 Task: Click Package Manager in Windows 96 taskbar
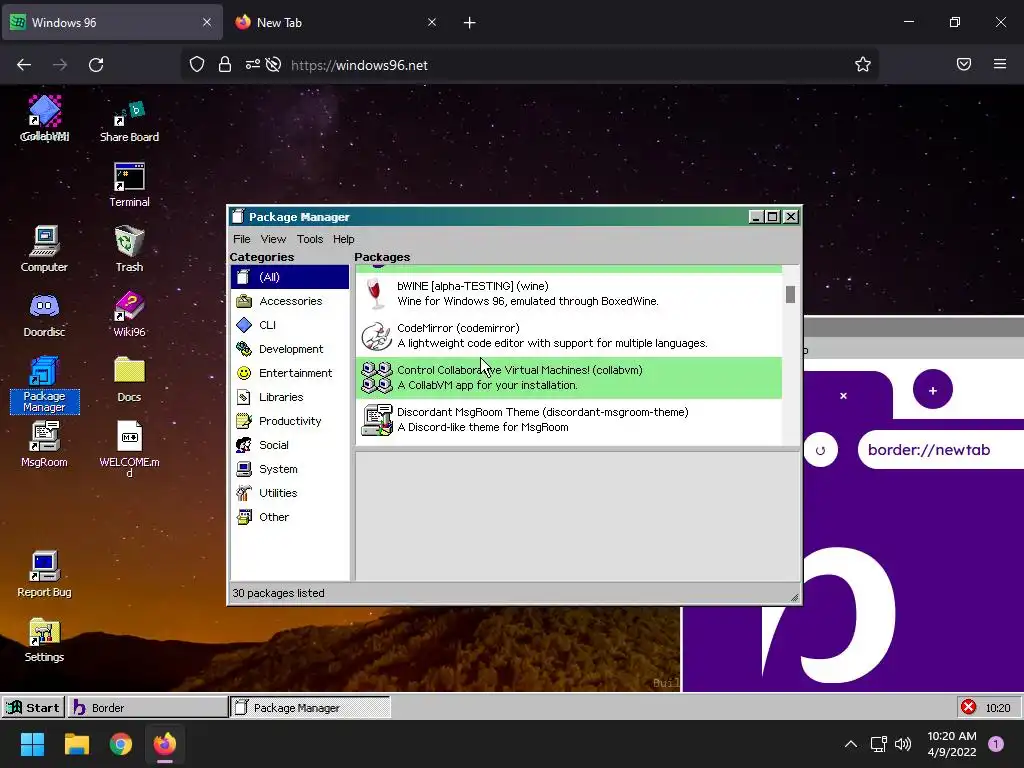coord(310,707)
